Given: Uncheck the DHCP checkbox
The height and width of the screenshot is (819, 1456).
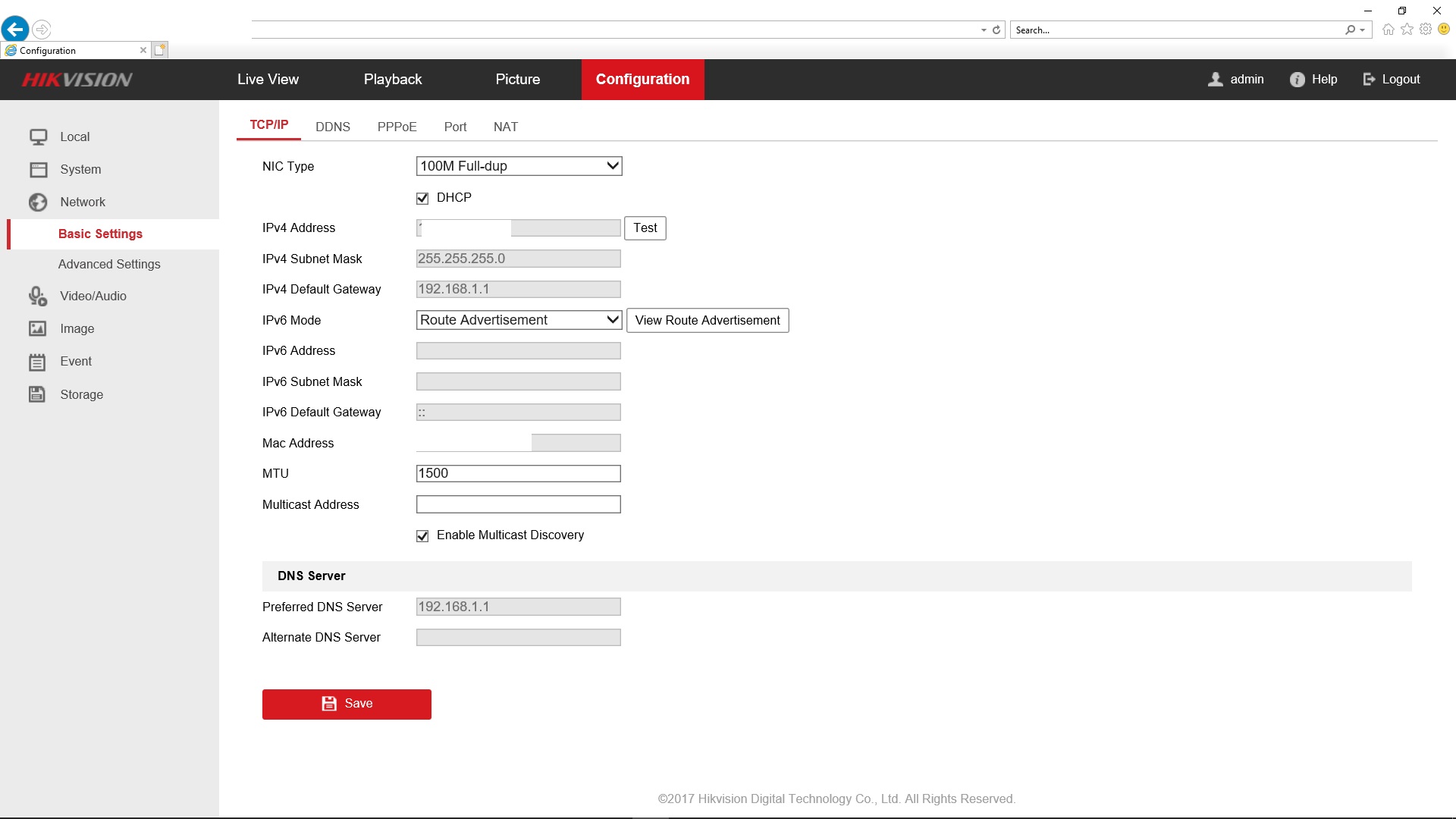Looking at the screenshot, I should point(422,199).
